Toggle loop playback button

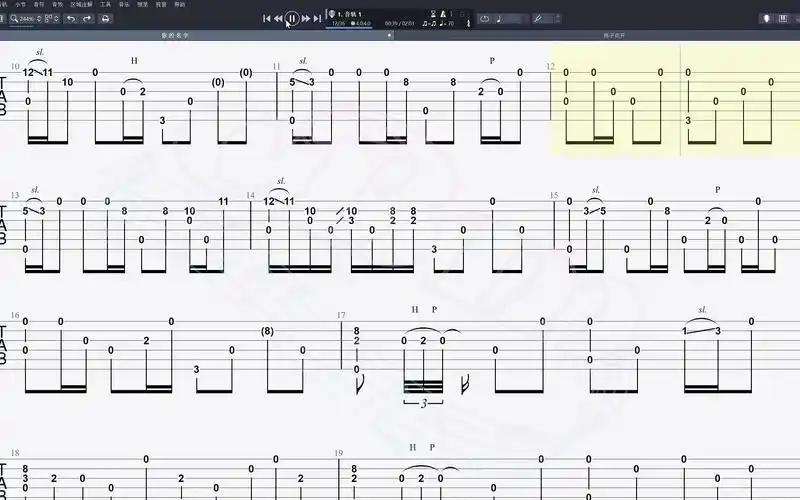pyautogui.click(x=485, y=18)
